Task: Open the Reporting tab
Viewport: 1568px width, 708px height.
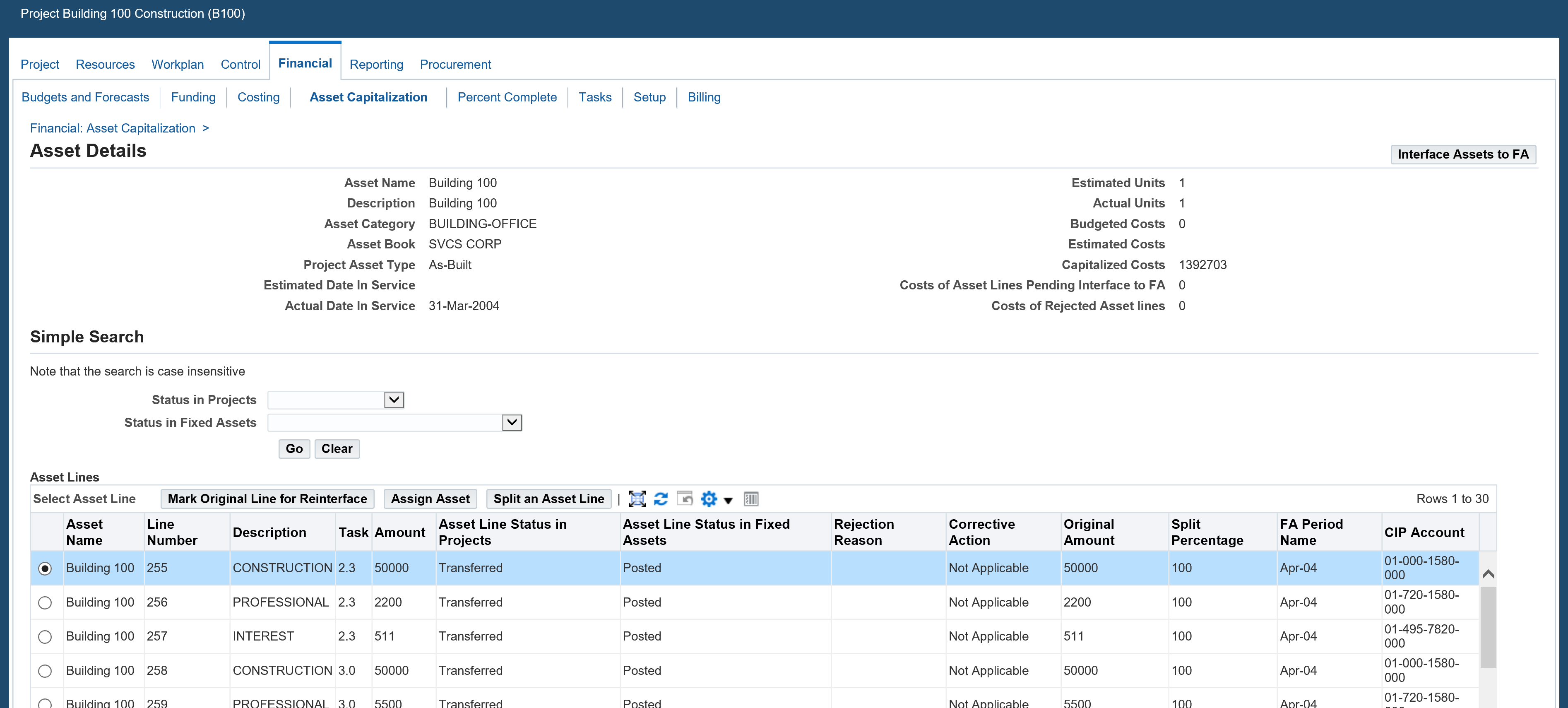Action: 376,65
